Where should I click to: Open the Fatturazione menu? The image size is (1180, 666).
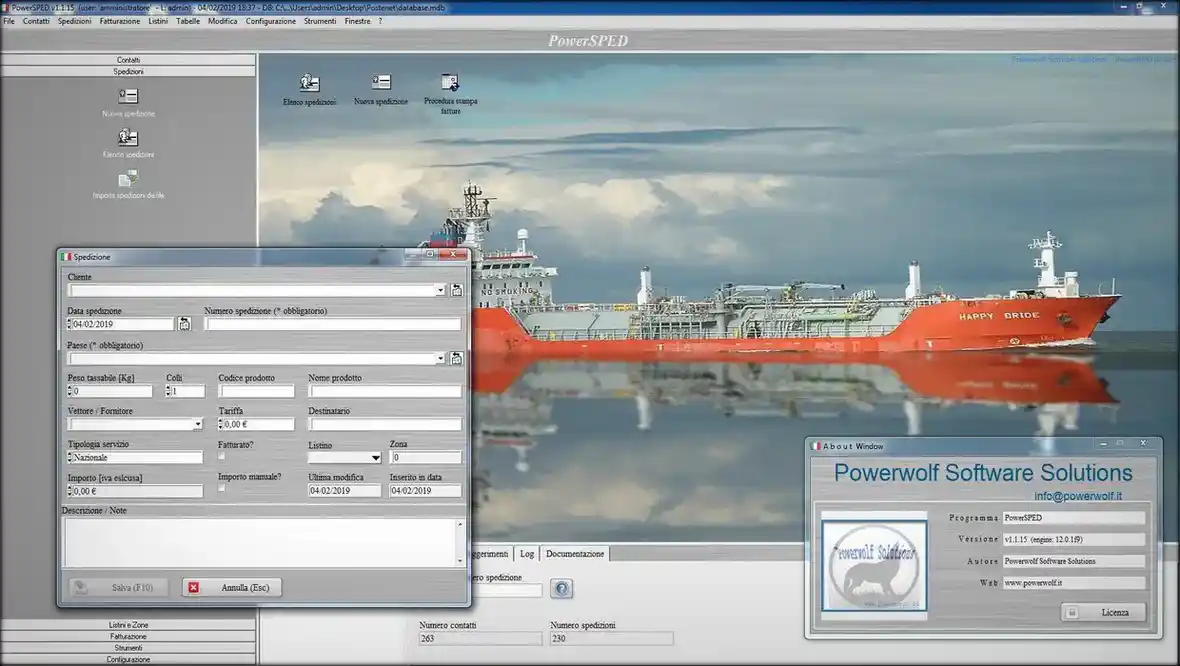pyautogui.click(x=120, y=21)
